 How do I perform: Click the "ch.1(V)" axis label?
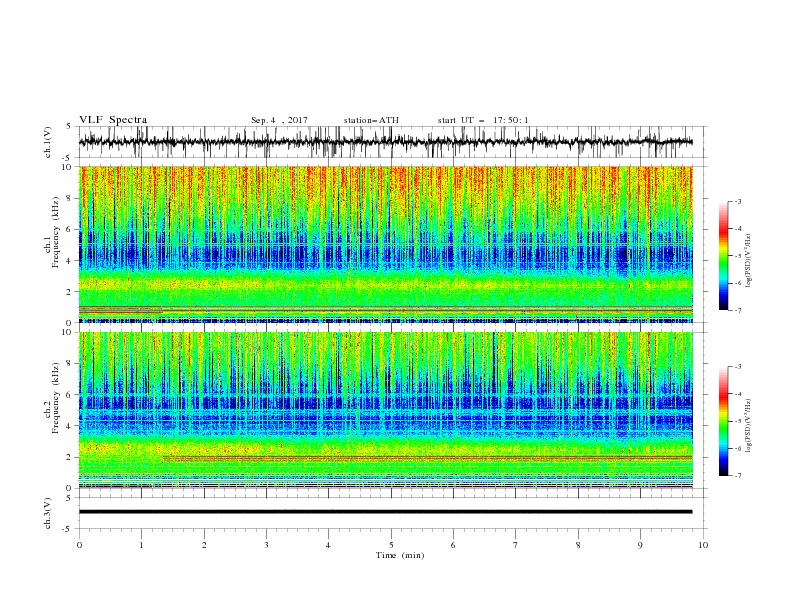point(48,142)
